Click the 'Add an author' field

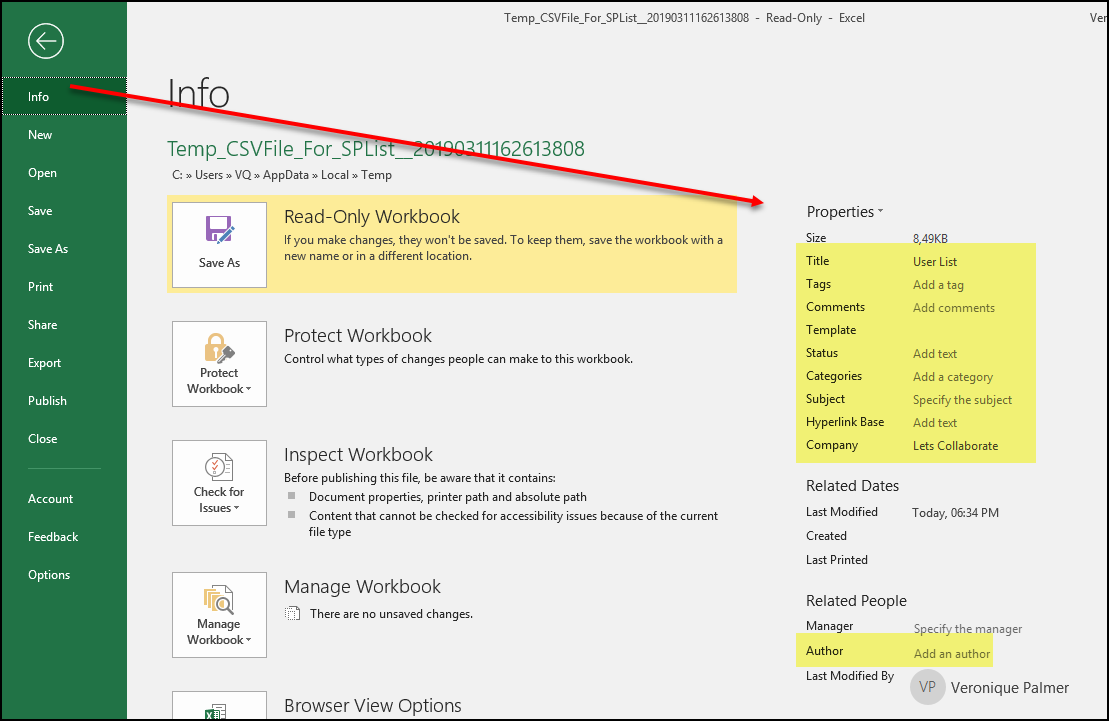952,654
